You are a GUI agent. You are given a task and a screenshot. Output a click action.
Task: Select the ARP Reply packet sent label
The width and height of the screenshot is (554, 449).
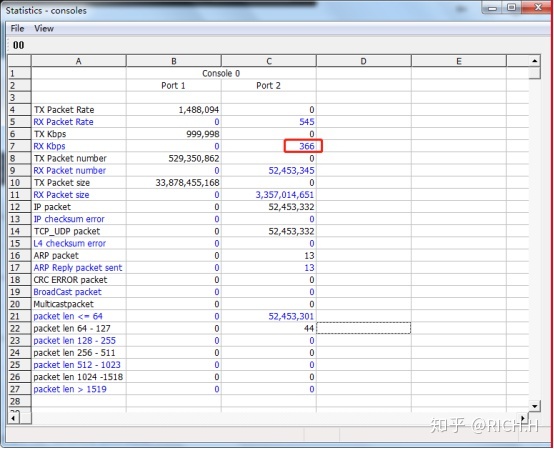coord(78,268)
